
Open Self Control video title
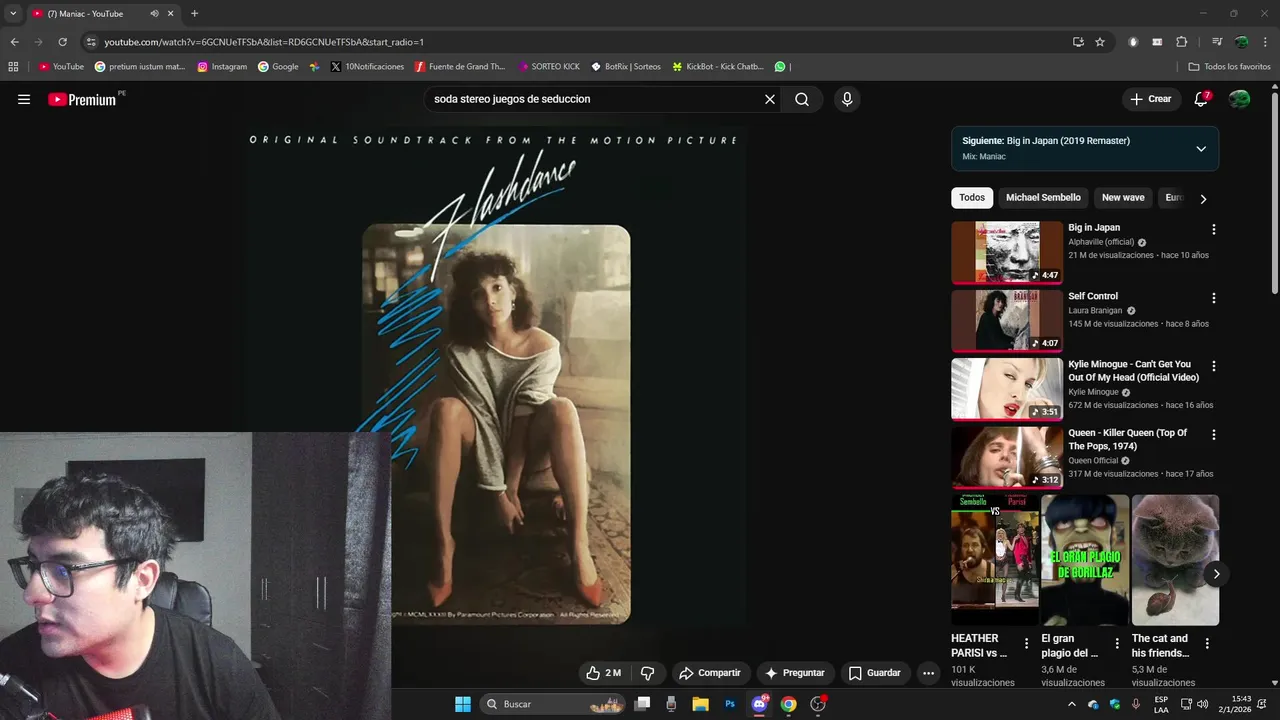[1093, 296]
